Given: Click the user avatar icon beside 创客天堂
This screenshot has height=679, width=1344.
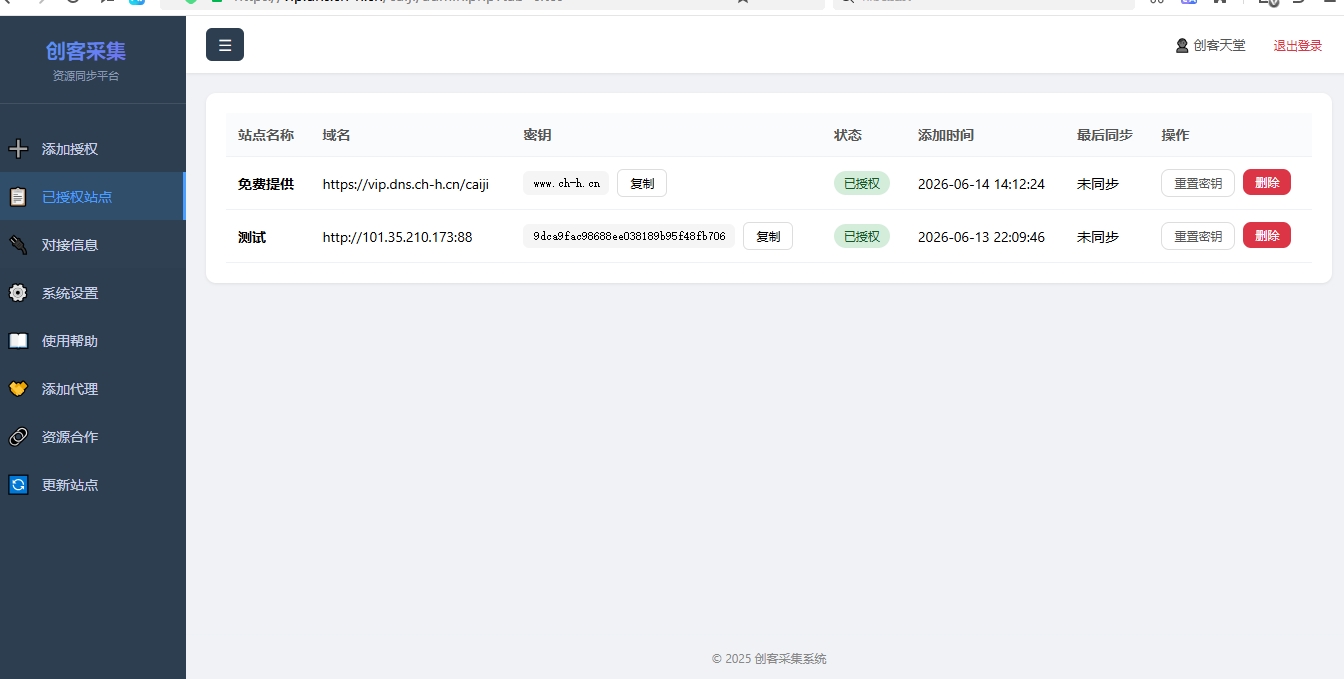Looking at the screenshot, I should (x=1182, y=45).
